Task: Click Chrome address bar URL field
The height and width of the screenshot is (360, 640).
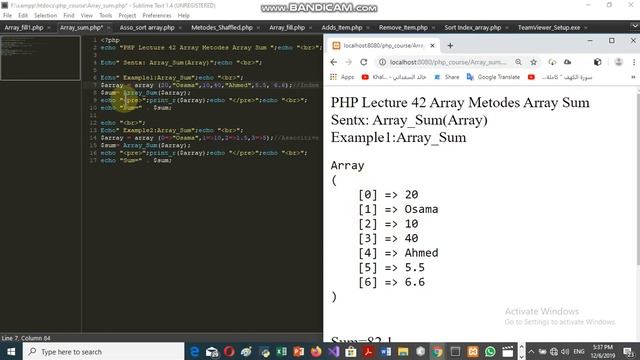Action: [447, 62]
